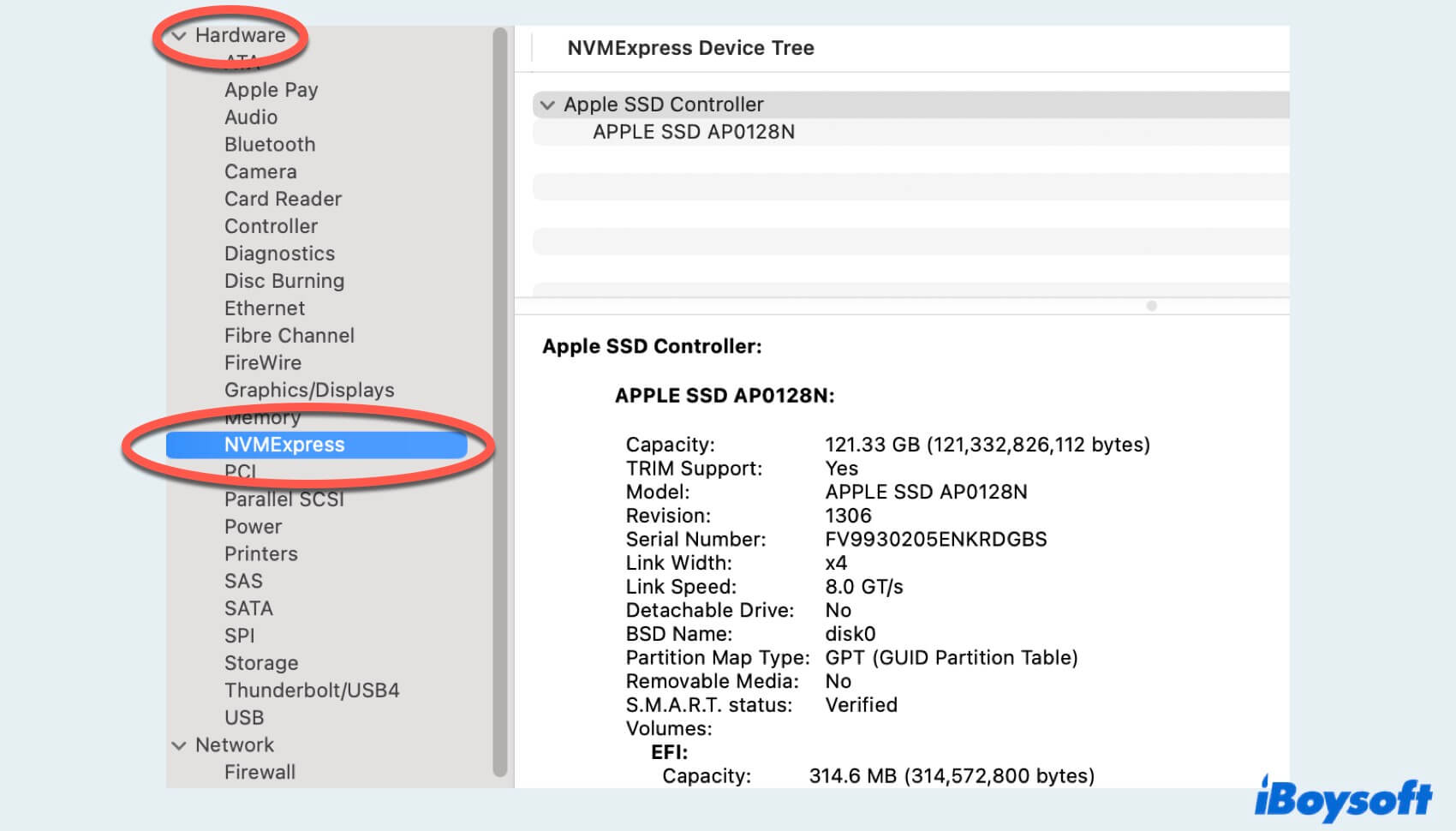Open the SATA hardware entry
Viewport: 1456px width, 831px height.
pyautogui.click(x=248, y=609)
